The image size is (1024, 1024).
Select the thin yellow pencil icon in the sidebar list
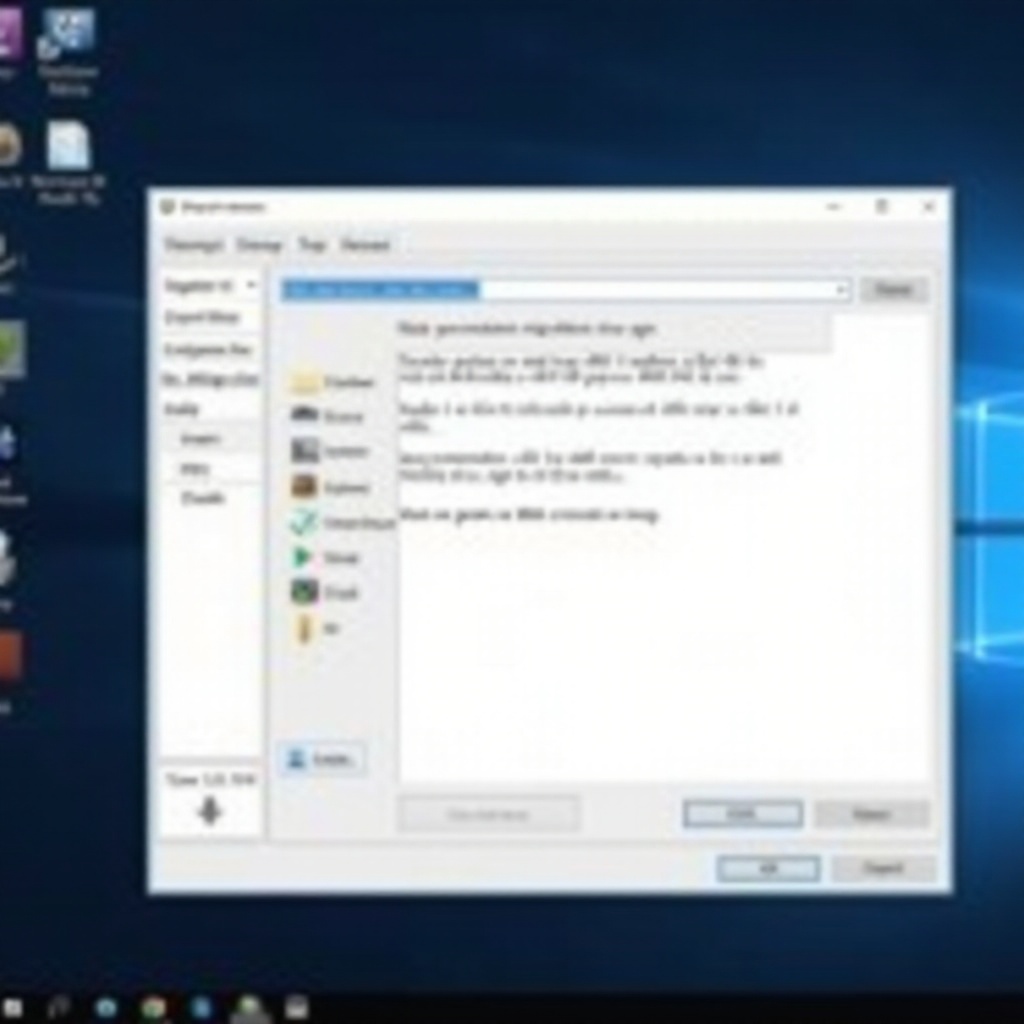coord(303,628)
